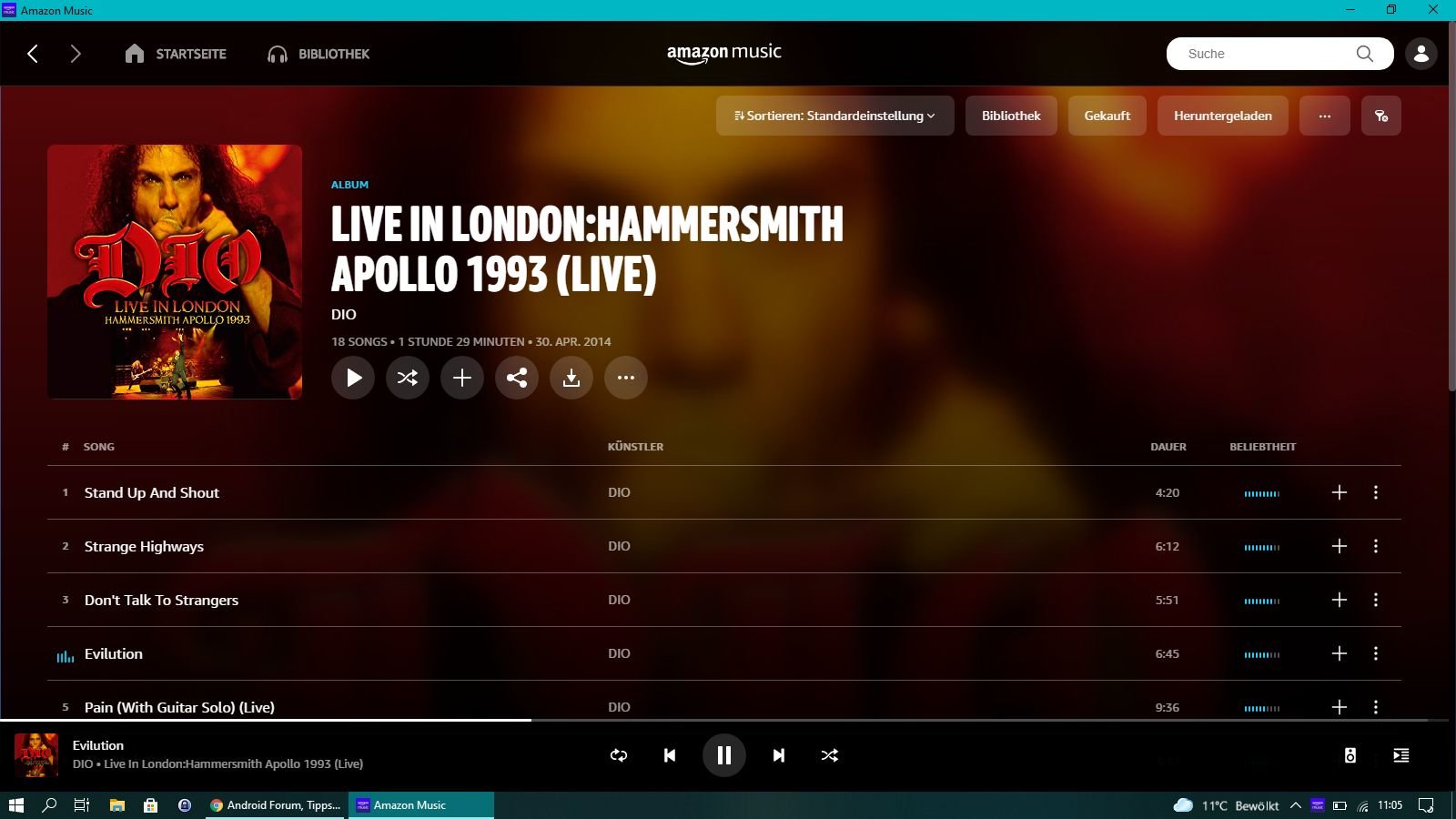Click the page vertical scrollbar
Screen dimensions: 1456x819
point(1451,207)
